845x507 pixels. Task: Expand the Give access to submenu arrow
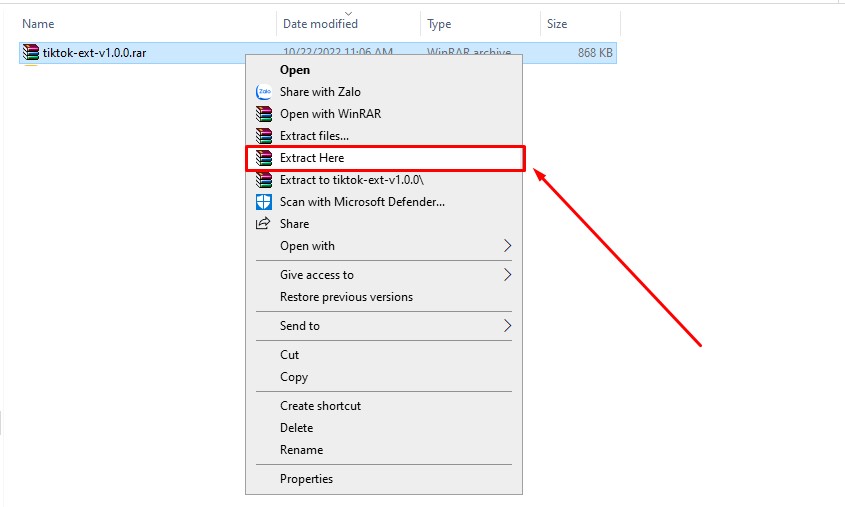click(507, 275)
